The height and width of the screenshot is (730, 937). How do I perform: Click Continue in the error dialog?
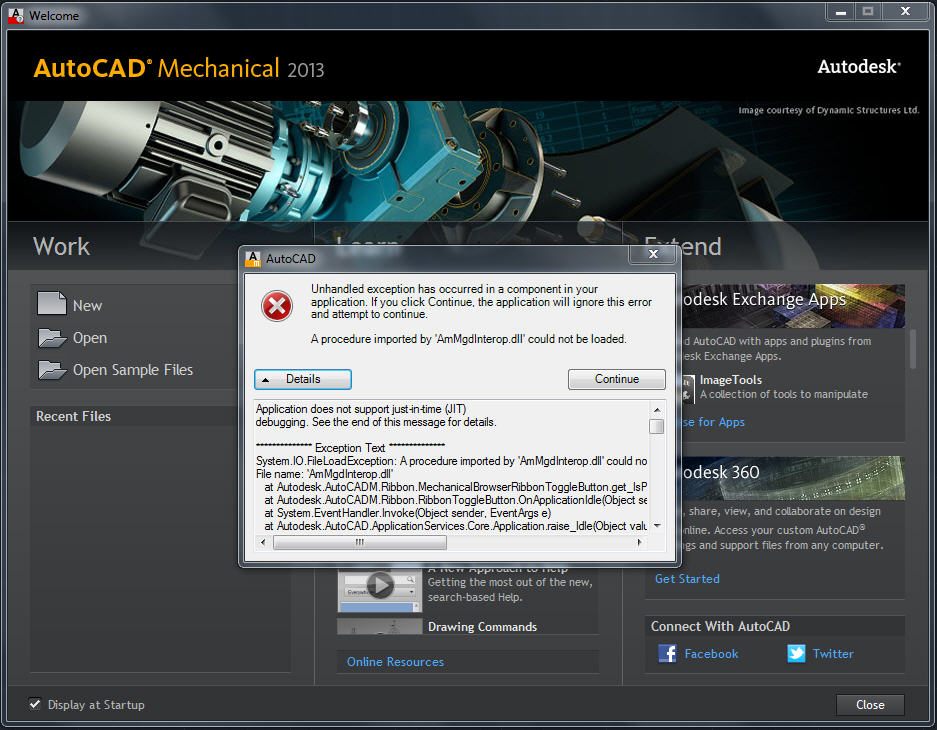[617, 379]
